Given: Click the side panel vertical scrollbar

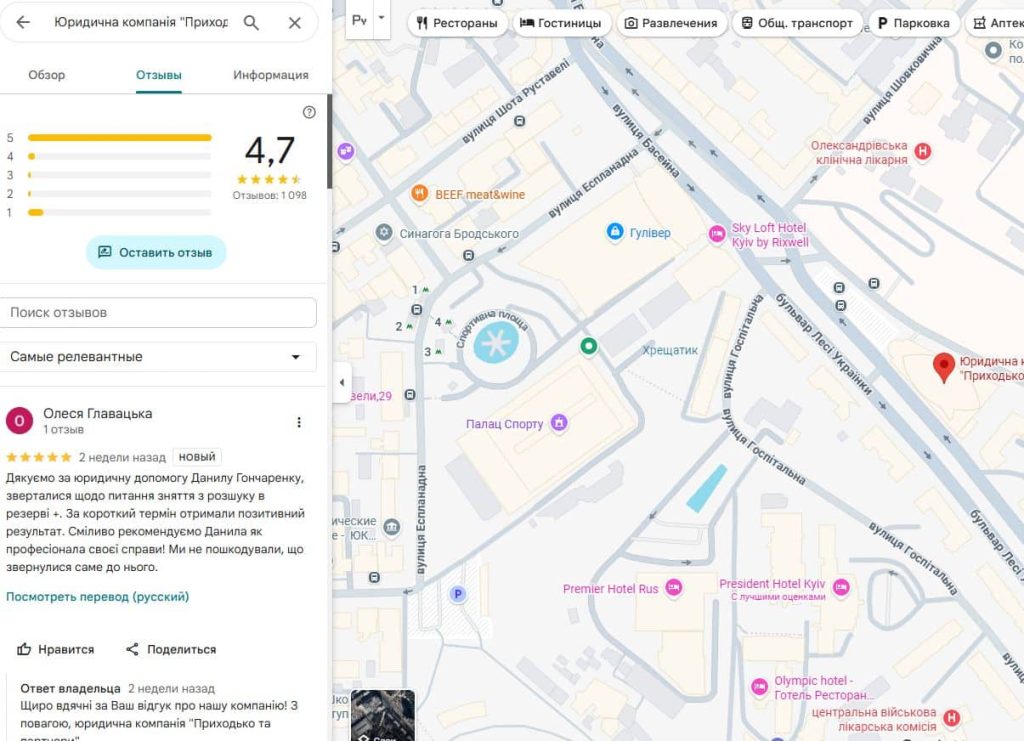Looking at the screenshot, I should pyautogui.click(x=330, y=142).
